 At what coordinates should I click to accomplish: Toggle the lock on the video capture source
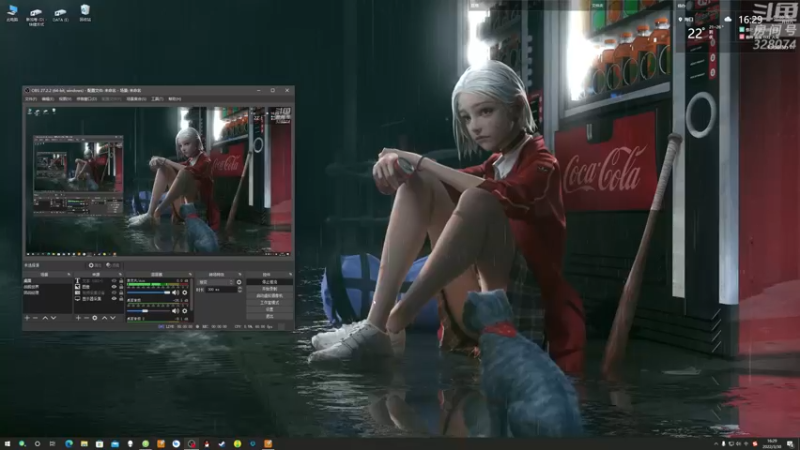(121, 293)
